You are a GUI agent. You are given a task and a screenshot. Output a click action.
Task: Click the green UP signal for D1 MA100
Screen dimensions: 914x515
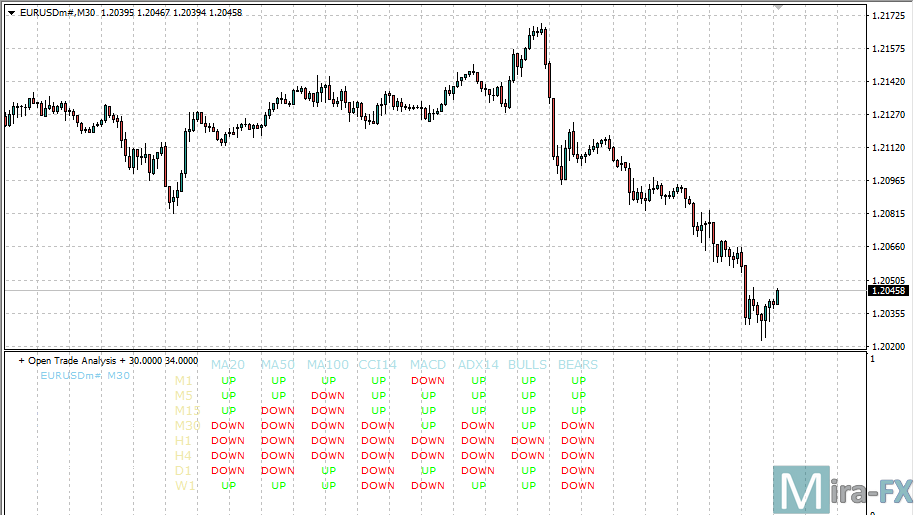(x=328, y=471)
